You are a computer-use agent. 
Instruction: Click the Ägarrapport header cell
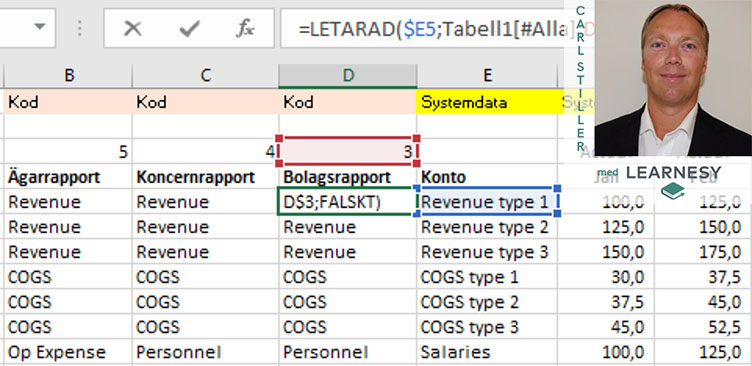click(x=68, y=177)
